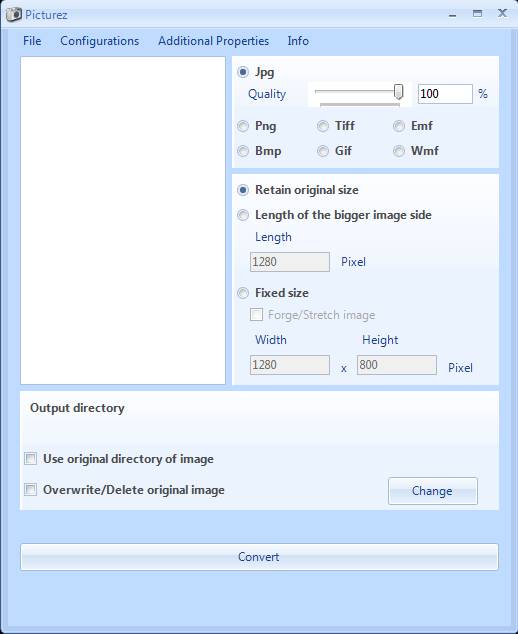Toggle the Forge/Stretch image checkbox
This screenshot has height=634, width=518.
[x=256, y=315]
